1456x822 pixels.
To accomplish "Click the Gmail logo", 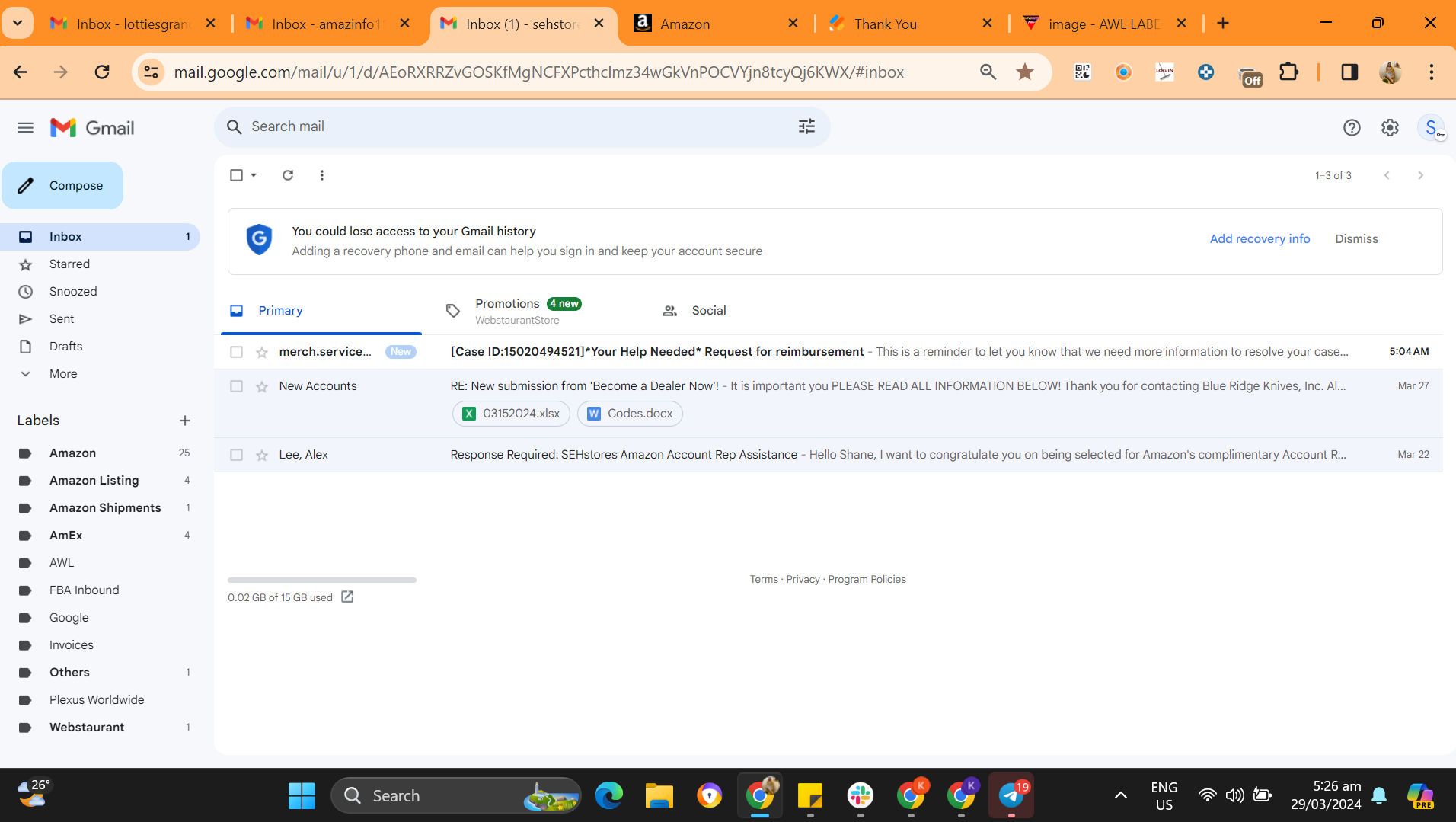I will (92, 127).
